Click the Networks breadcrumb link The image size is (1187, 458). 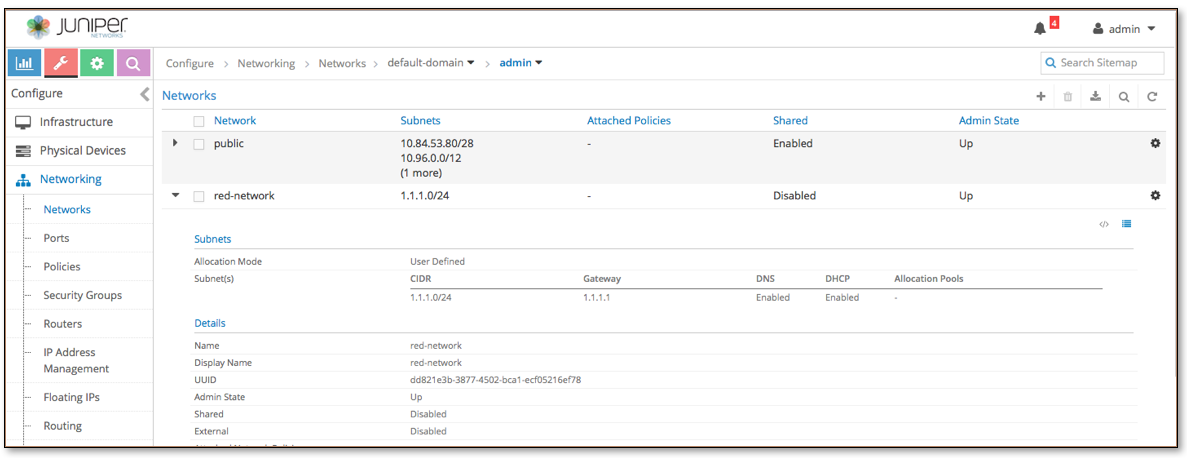pos(342,64)
